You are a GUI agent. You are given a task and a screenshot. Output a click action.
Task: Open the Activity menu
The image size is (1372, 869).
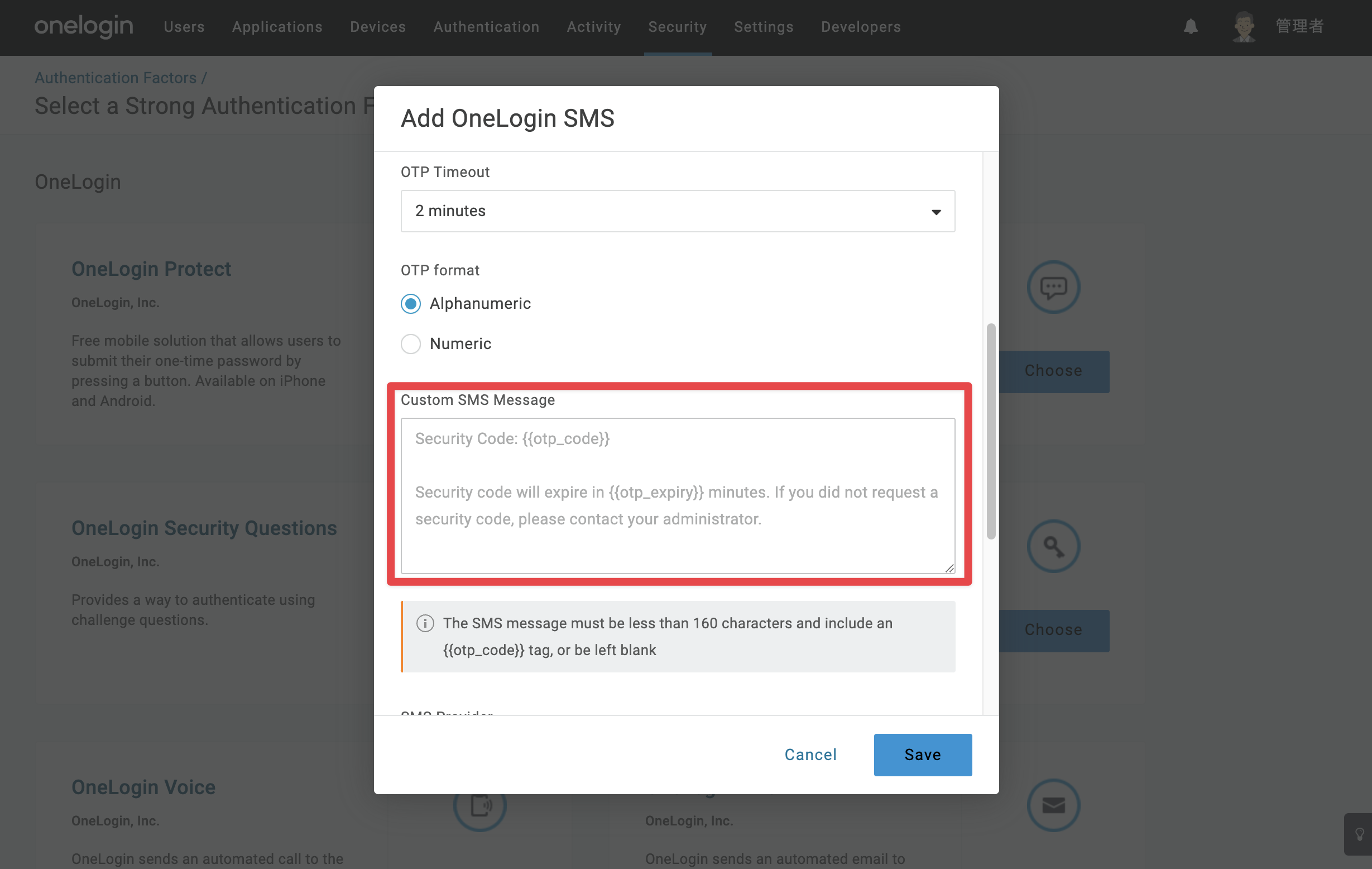pyautogui.click(x=594, y=27)
